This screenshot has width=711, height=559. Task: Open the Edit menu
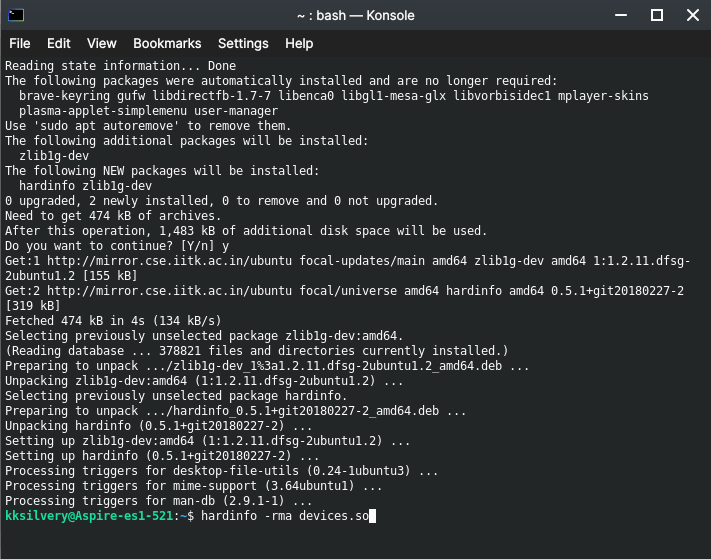(x=58, y=44)
